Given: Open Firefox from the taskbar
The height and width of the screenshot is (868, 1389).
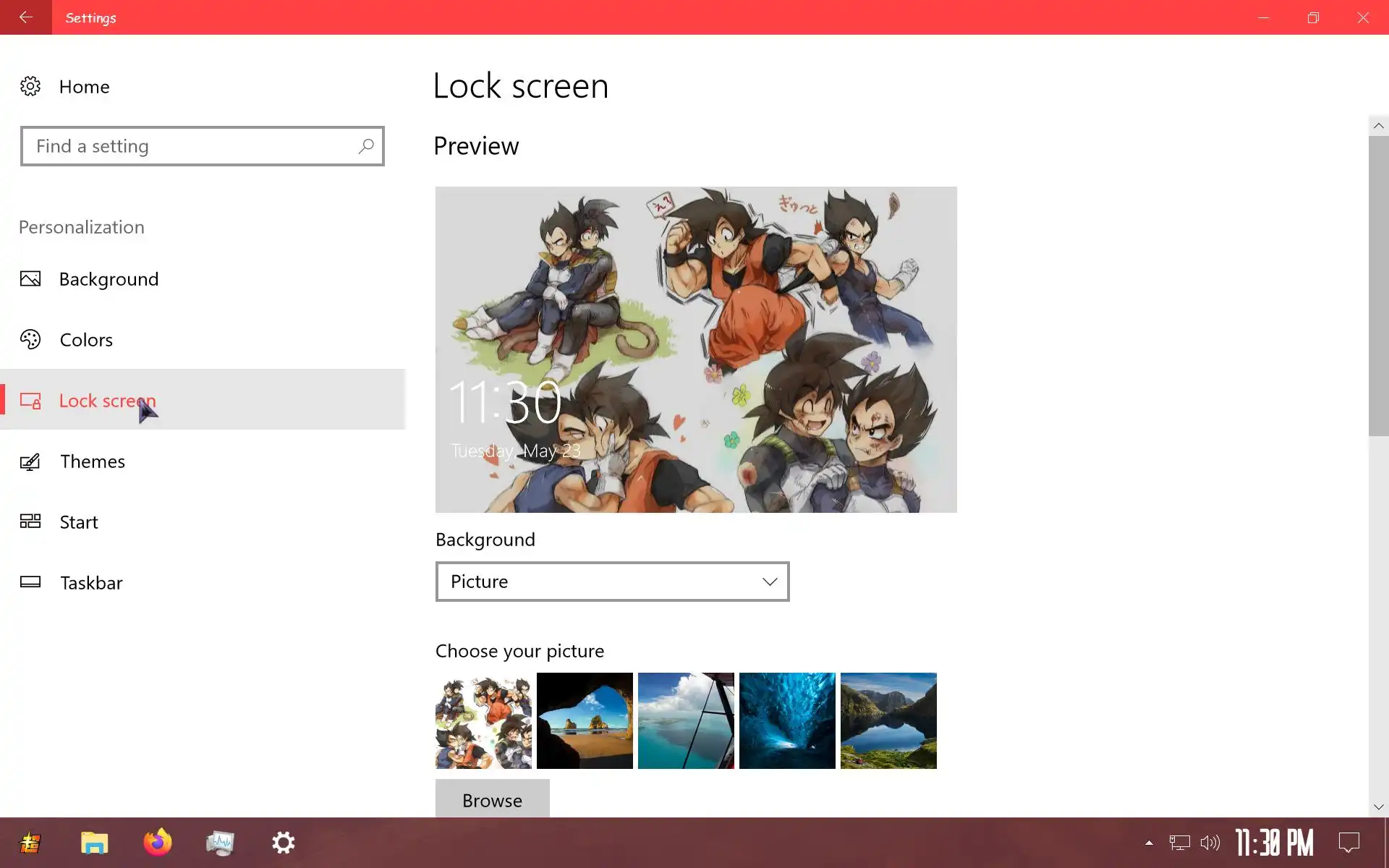Looking at the screenshot, I should pyautogui.click(x=157, y=843).
